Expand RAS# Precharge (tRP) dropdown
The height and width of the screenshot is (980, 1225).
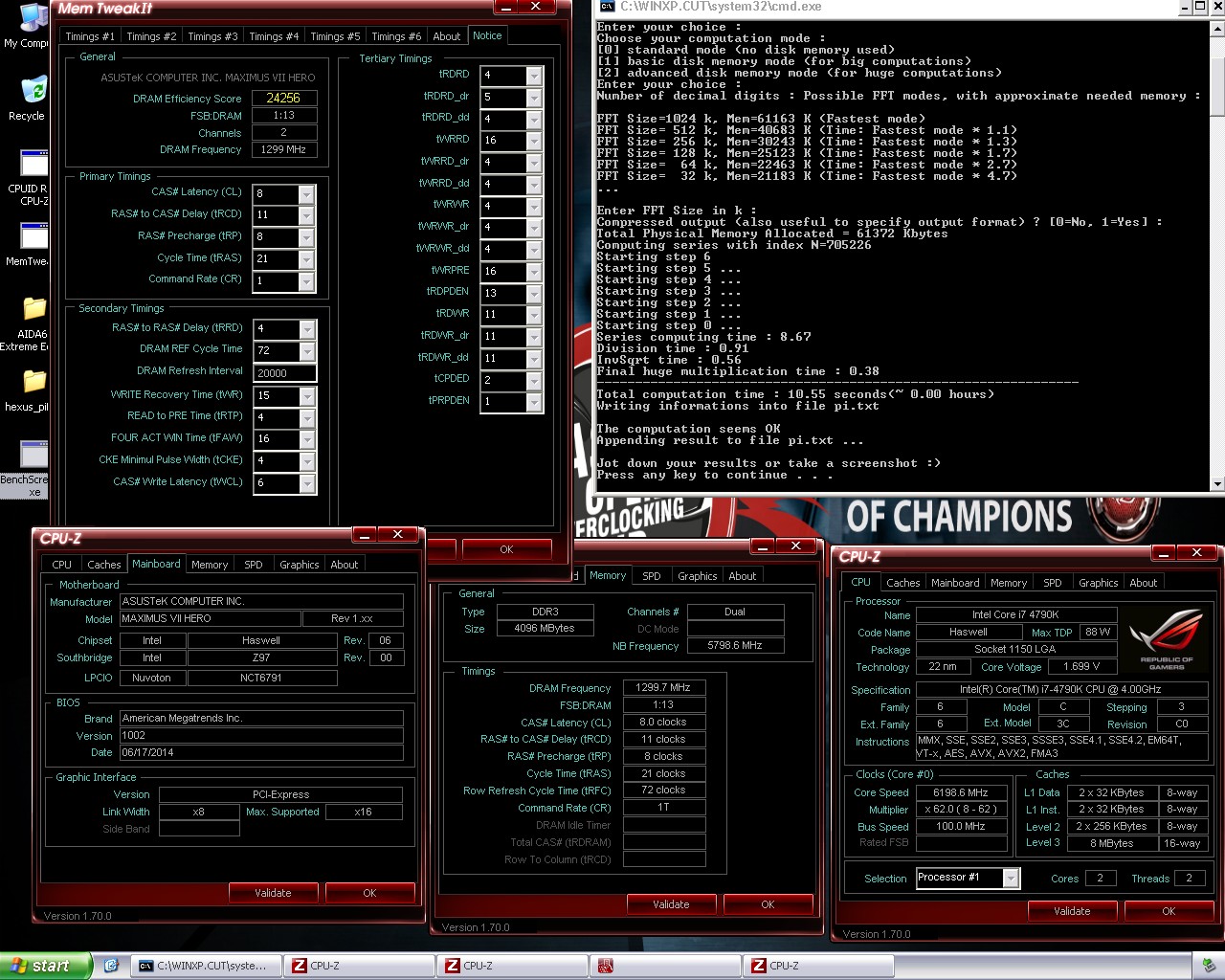click(x=306, y=237)
